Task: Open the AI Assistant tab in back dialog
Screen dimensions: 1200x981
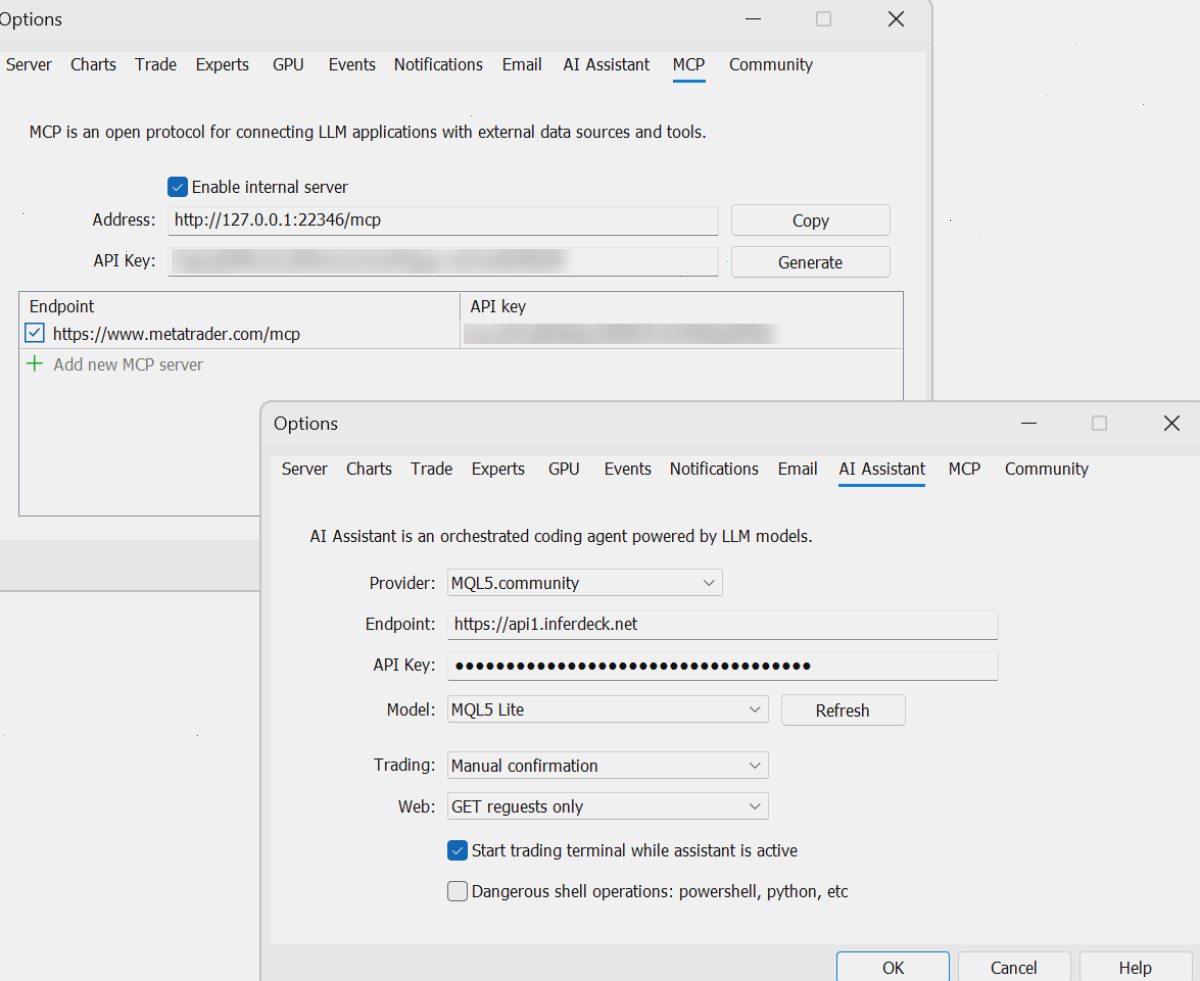Action: point(606,65)
